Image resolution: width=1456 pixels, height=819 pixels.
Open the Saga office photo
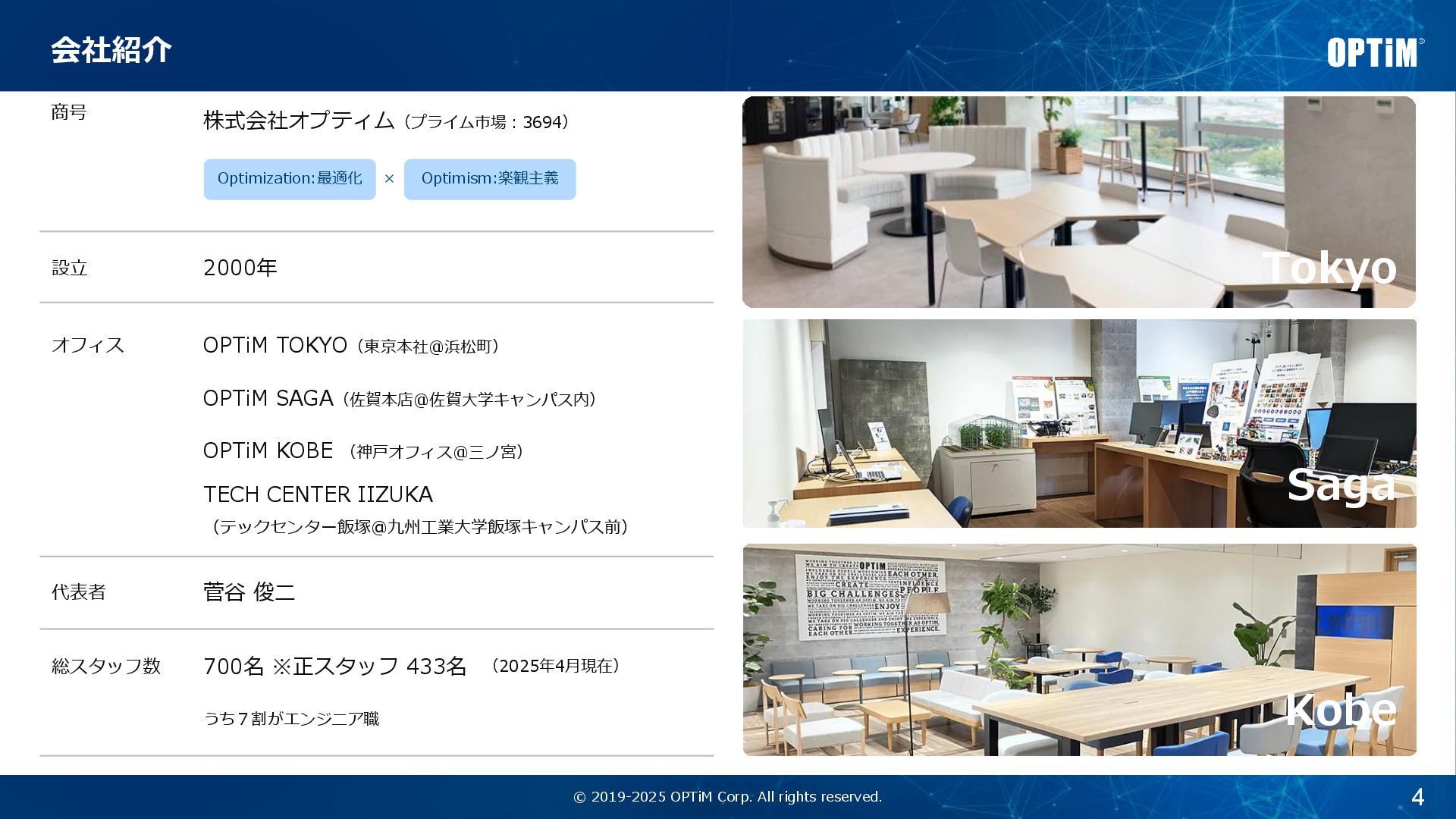pyautogui.click(x=1079, y=423)
